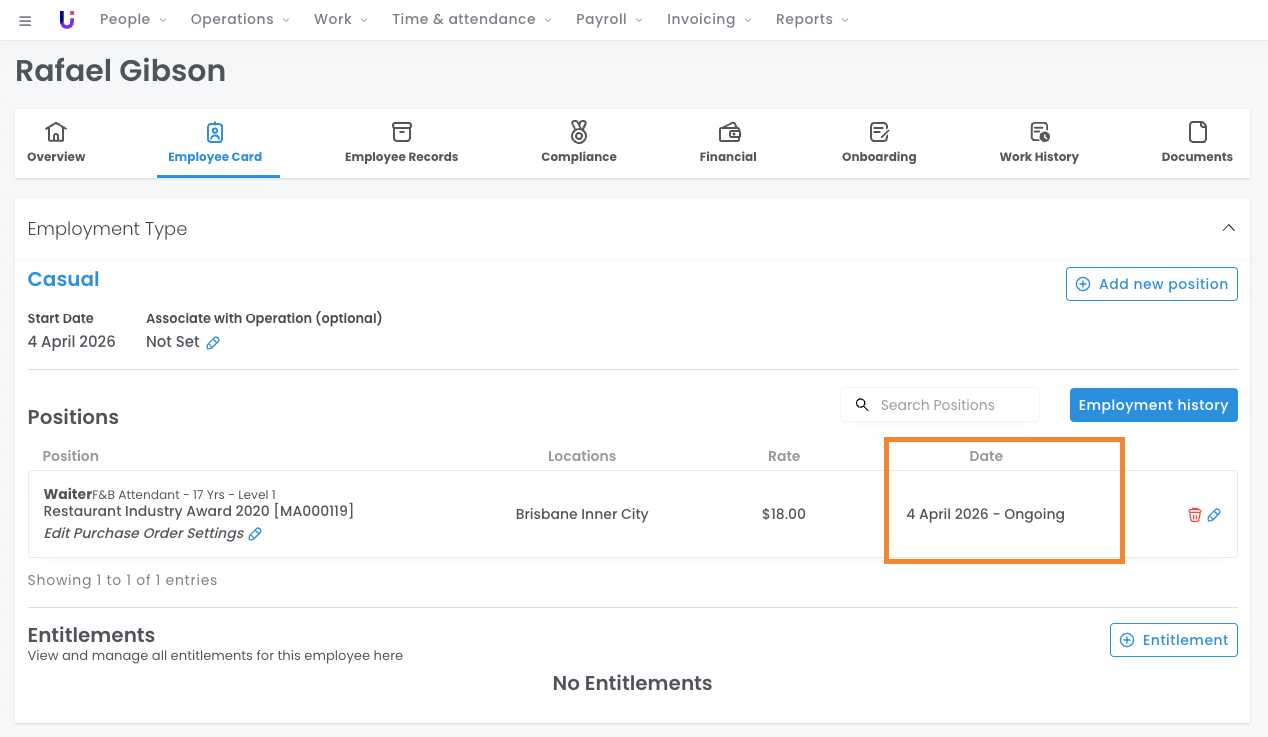View the Work History tab
This screenshot has width=1268, height=737.
coord(1039,143)
